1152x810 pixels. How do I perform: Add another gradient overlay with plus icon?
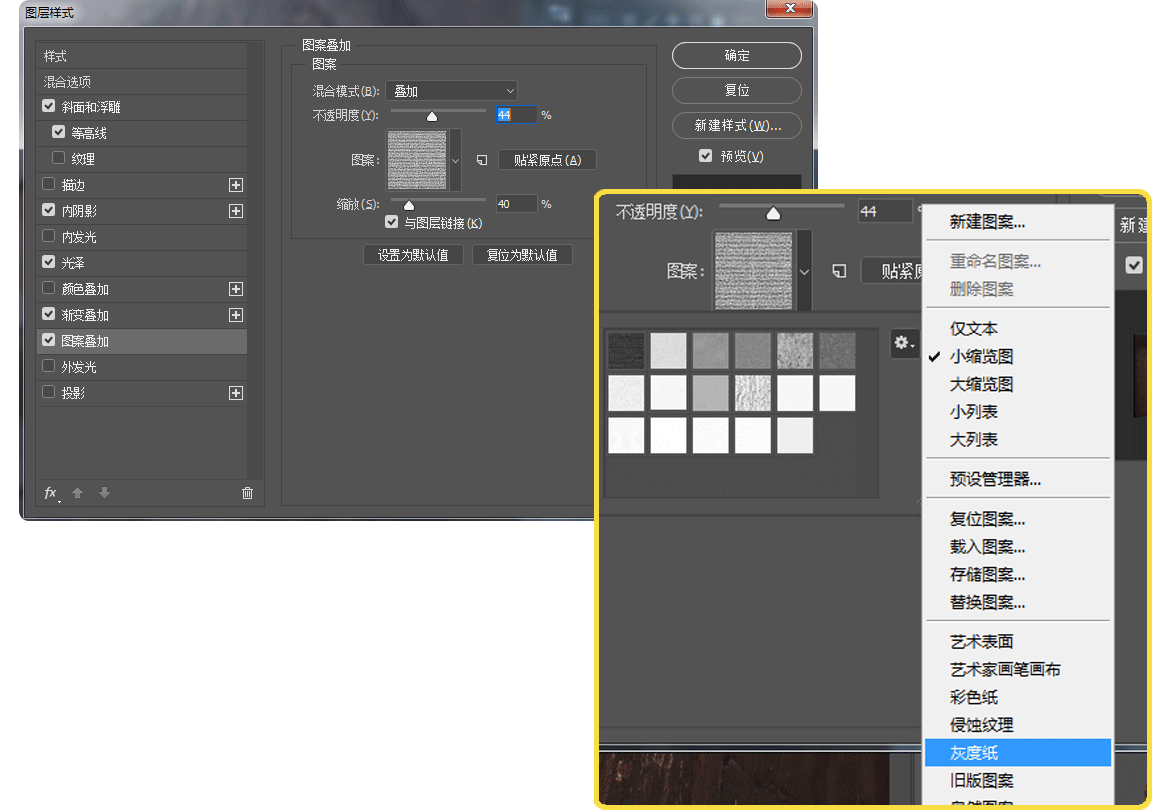[236, 315]
